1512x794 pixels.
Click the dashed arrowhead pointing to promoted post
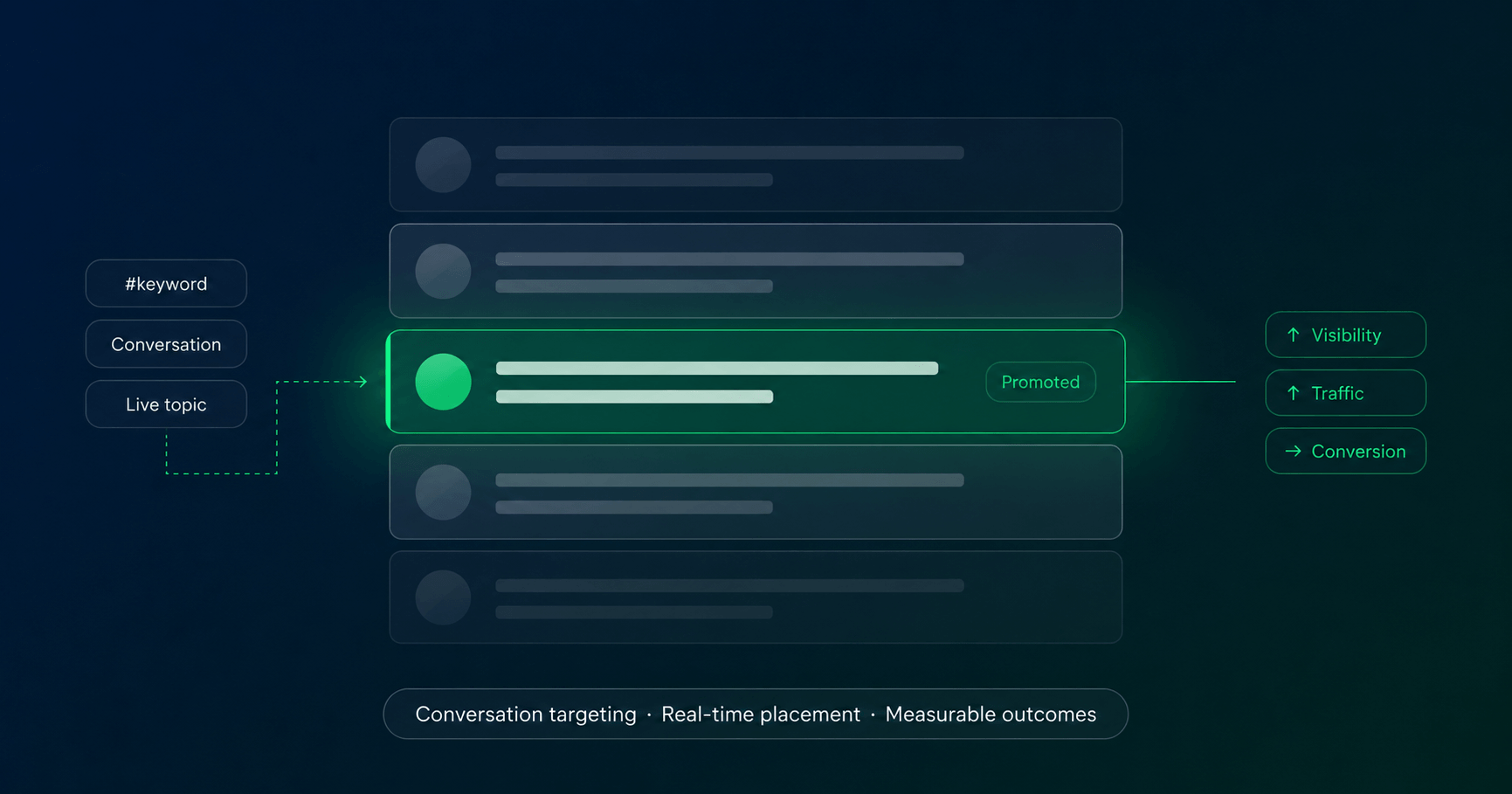tap(362, 382)
